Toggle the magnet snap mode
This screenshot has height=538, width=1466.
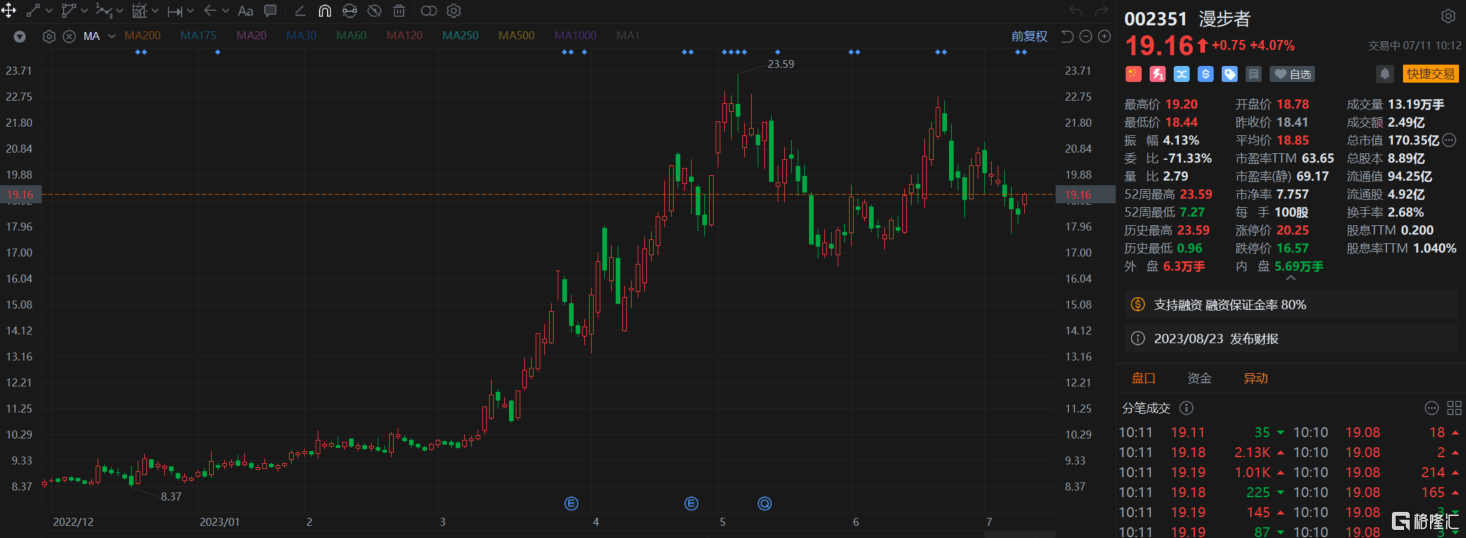325,11
